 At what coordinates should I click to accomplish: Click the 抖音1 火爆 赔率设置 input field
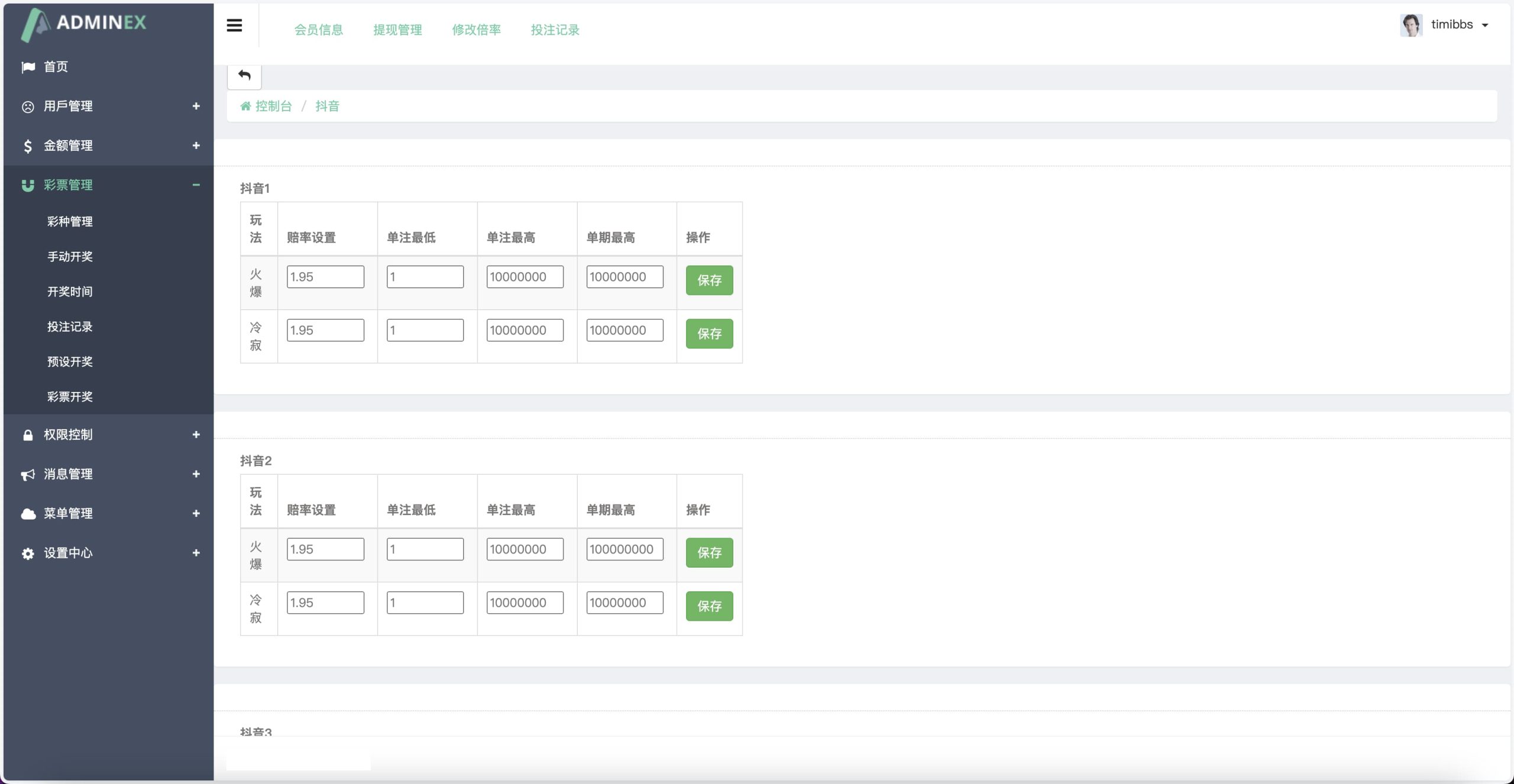(x=325, y=277)
